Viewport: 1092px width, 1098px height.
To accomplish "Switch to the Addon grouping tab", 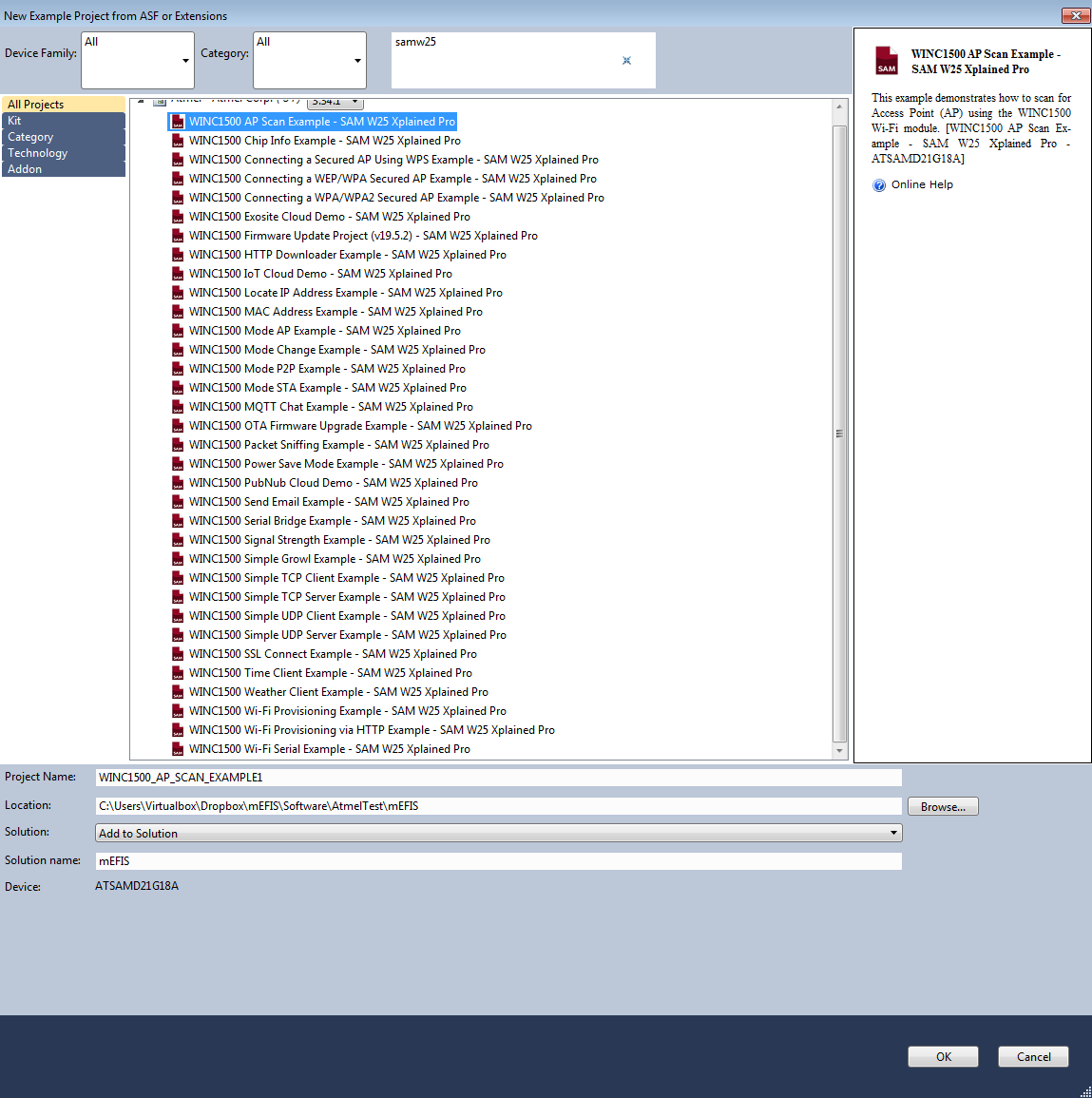I will pyautogui.click(x=64, y=169).
